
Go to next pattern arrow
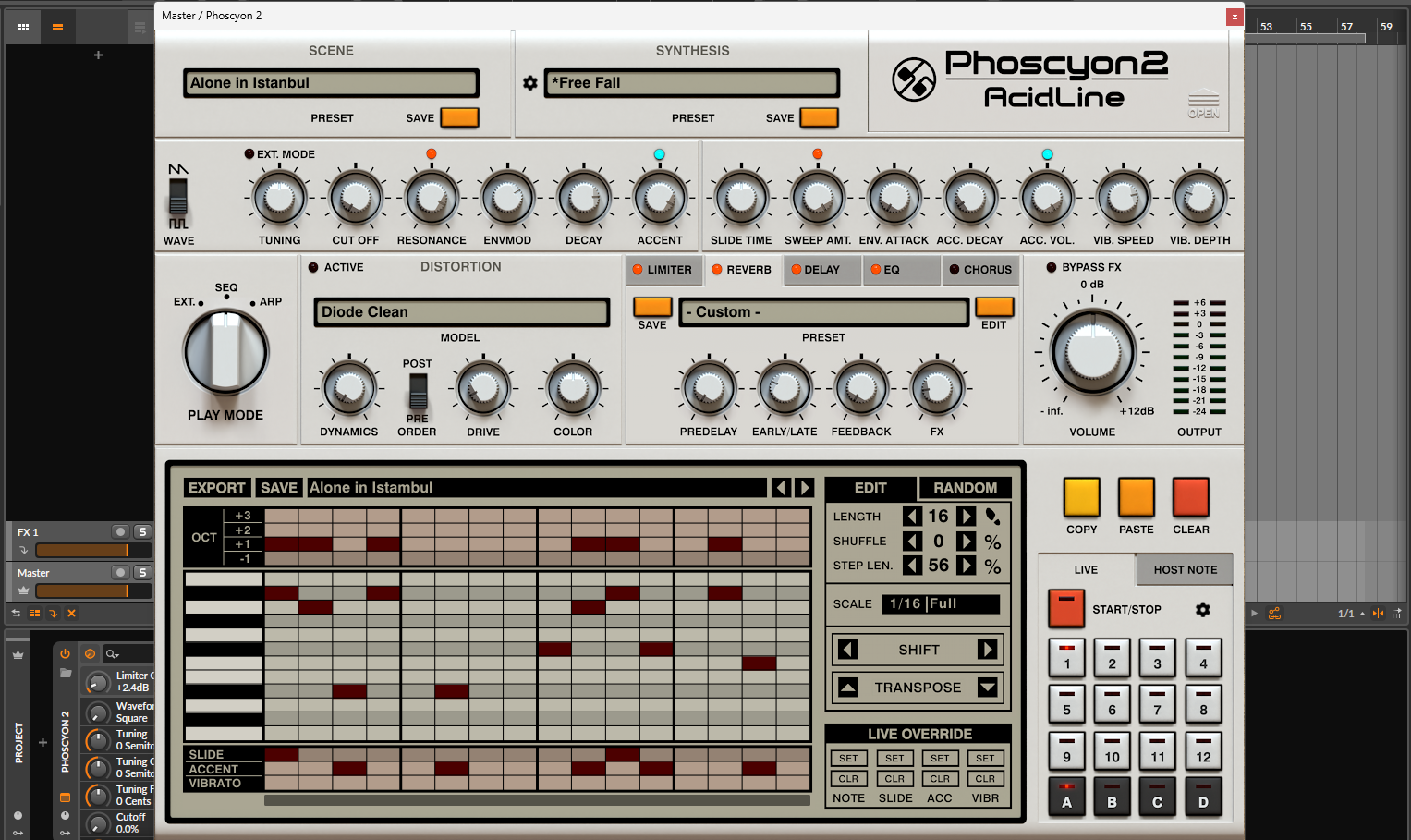point(805,488)
